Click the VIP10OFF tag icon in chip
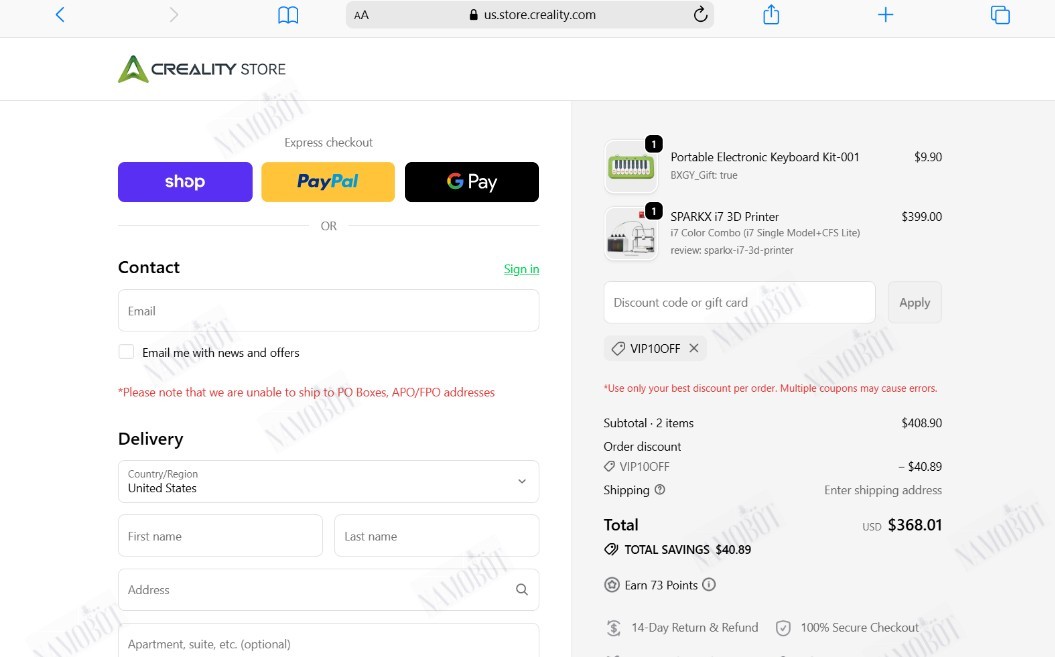1055x657 pixels. click(x=618, y=348)
